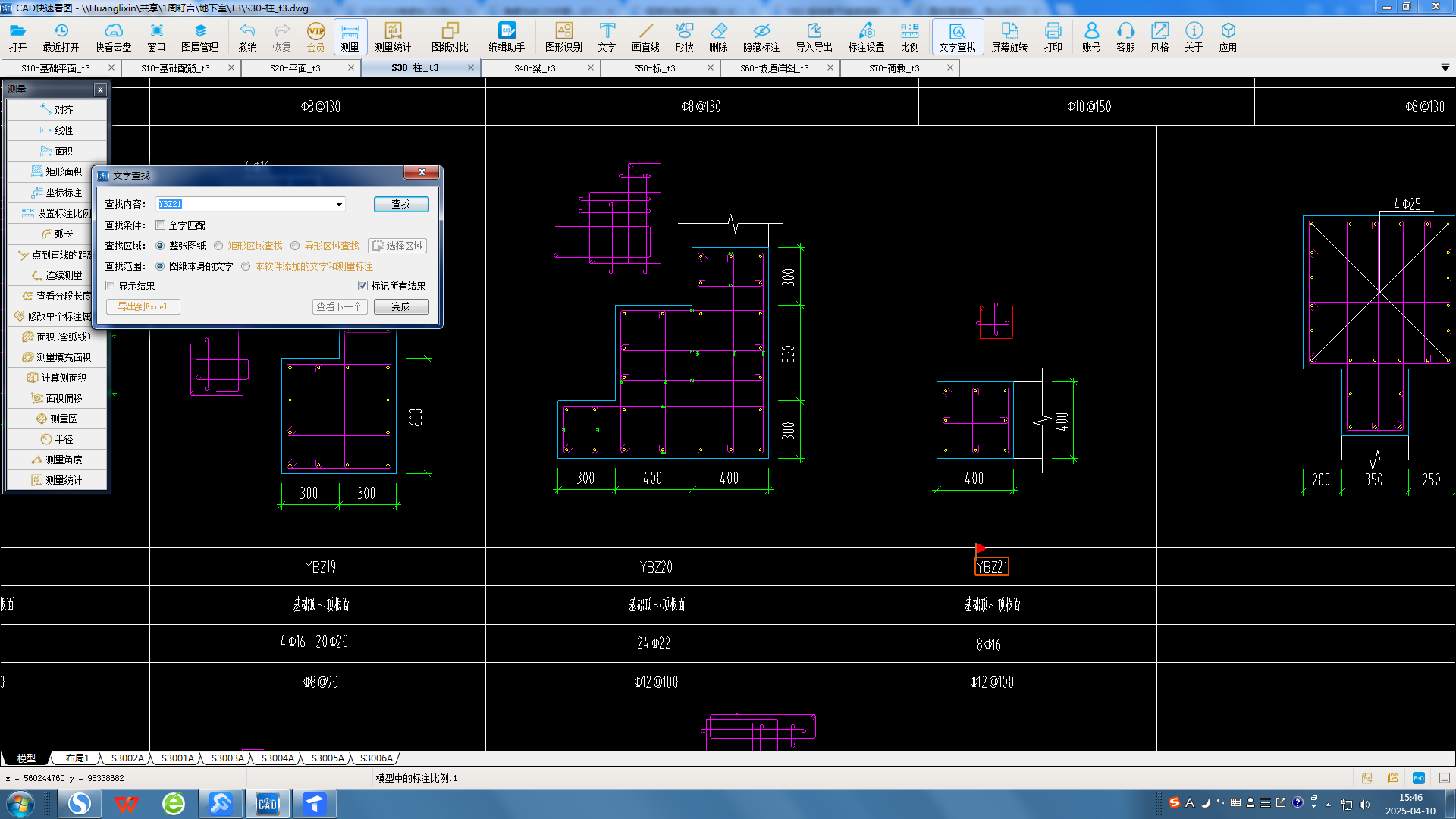Select the 异形区域查找 radio button
Screen dimensions: 1456x819
pos(295,246)
